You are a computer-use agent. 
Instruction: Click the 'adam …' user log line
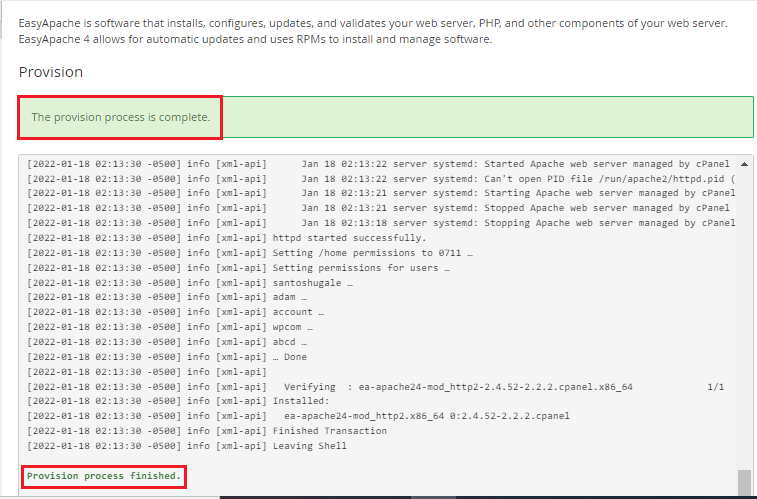[167, 297]
